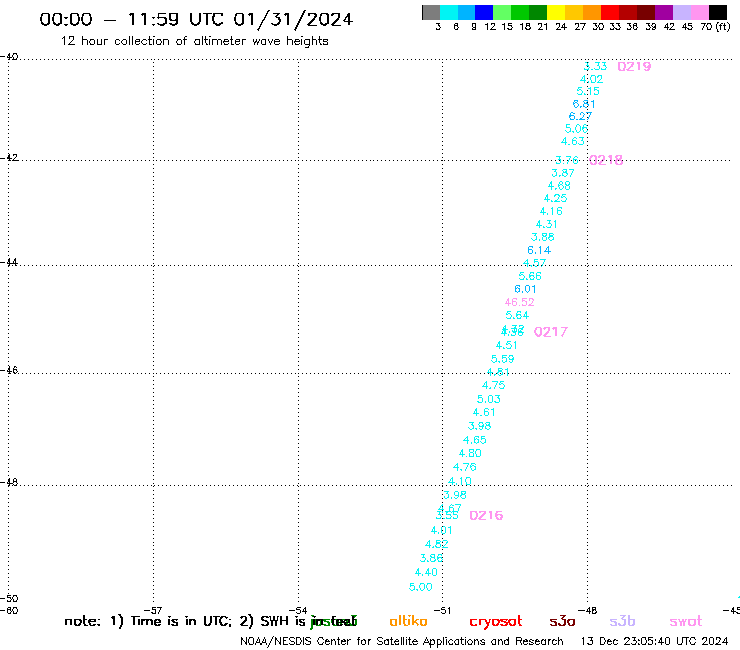Click the wave height value 5.00
This screenshot has width=740, height=650.
coord(420,587)
